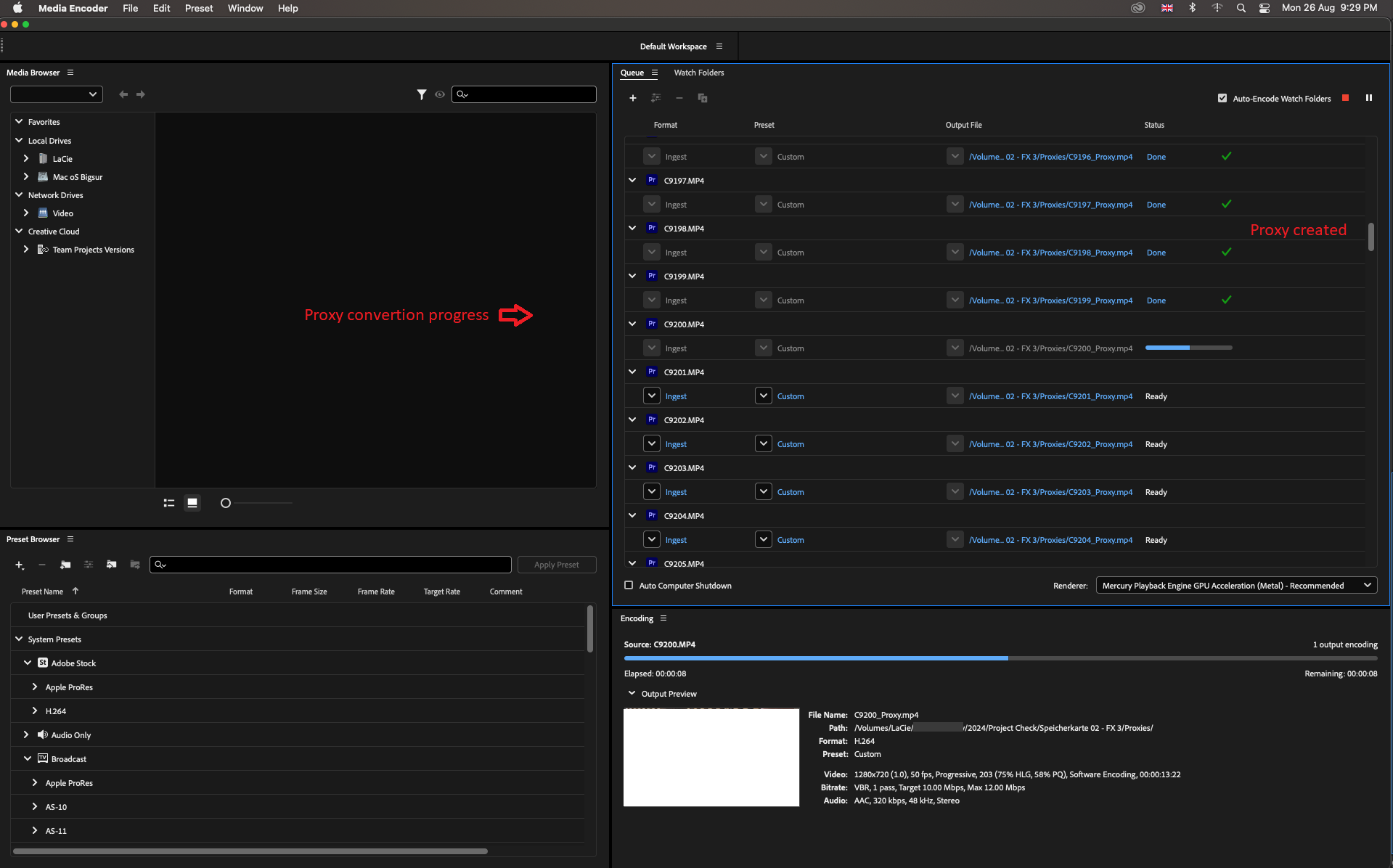Viewport: 1393px width, 868px height.
Task: Collapse the Output Preview section
Action: (x=632, y=693)
